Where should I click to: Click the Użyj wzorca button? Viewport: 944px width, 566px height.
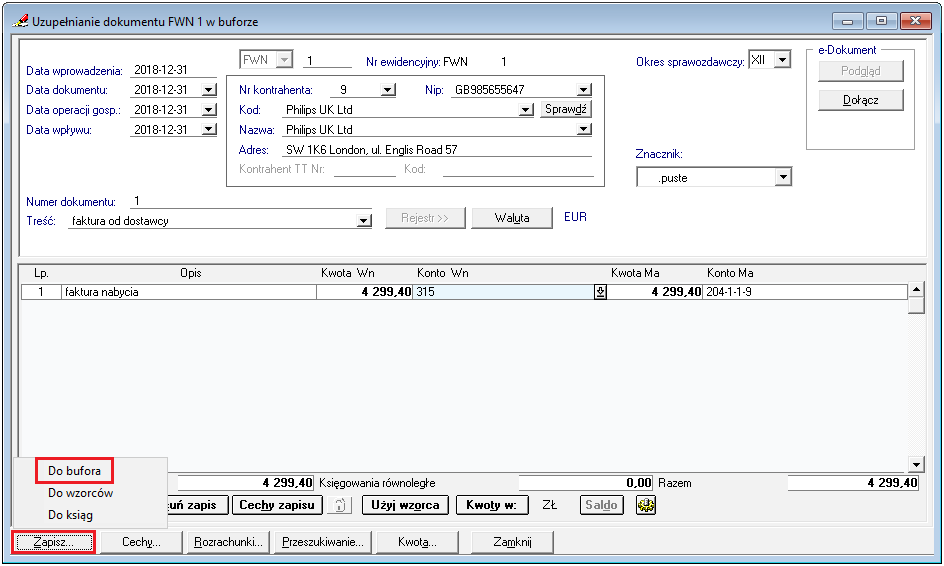(x=405, y=505)
